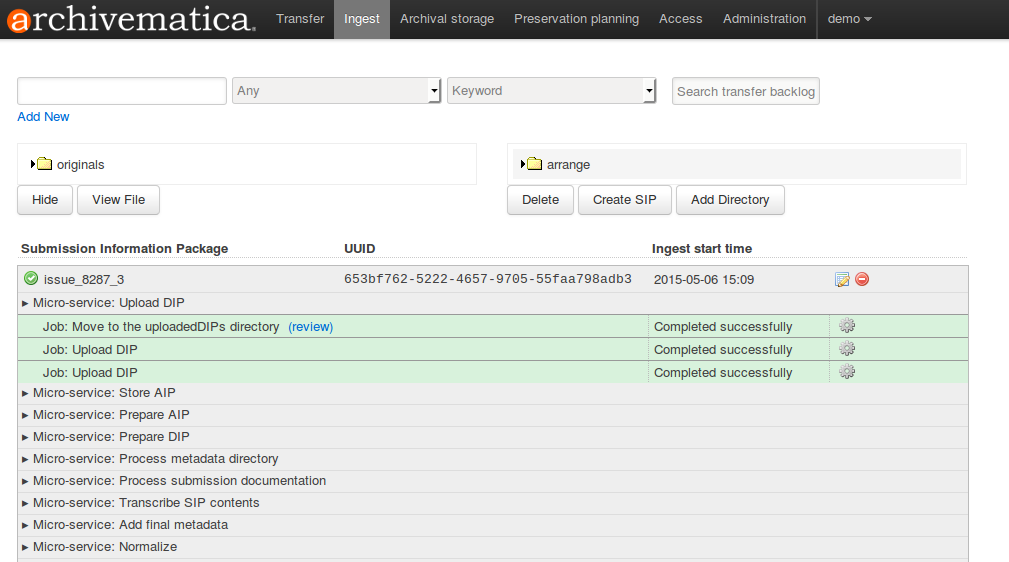Expand Micro-service: Store AIP
The image size is (1009, 562).
click(104, 393)
